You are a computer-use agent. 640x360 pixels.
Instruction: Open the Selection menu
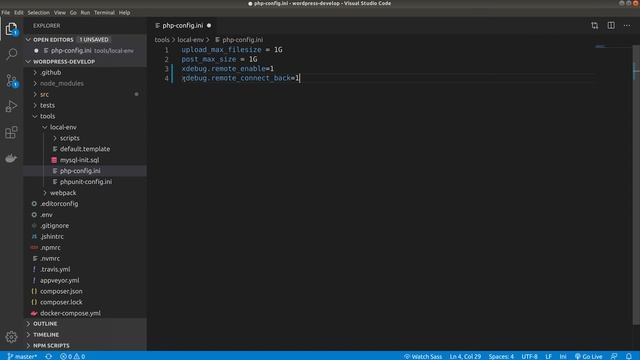(x=38, y=13)
